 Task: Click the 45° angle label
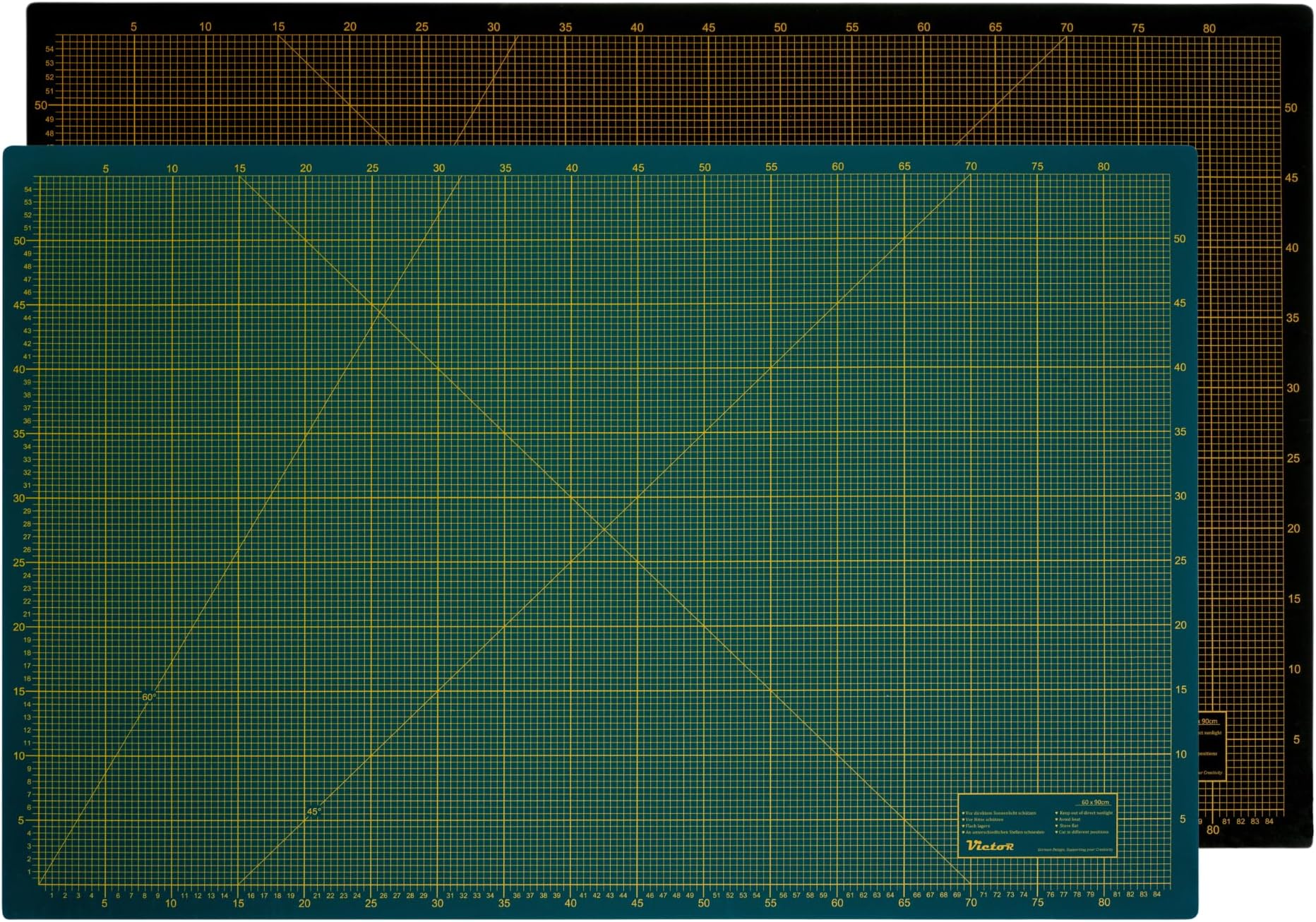314,812
